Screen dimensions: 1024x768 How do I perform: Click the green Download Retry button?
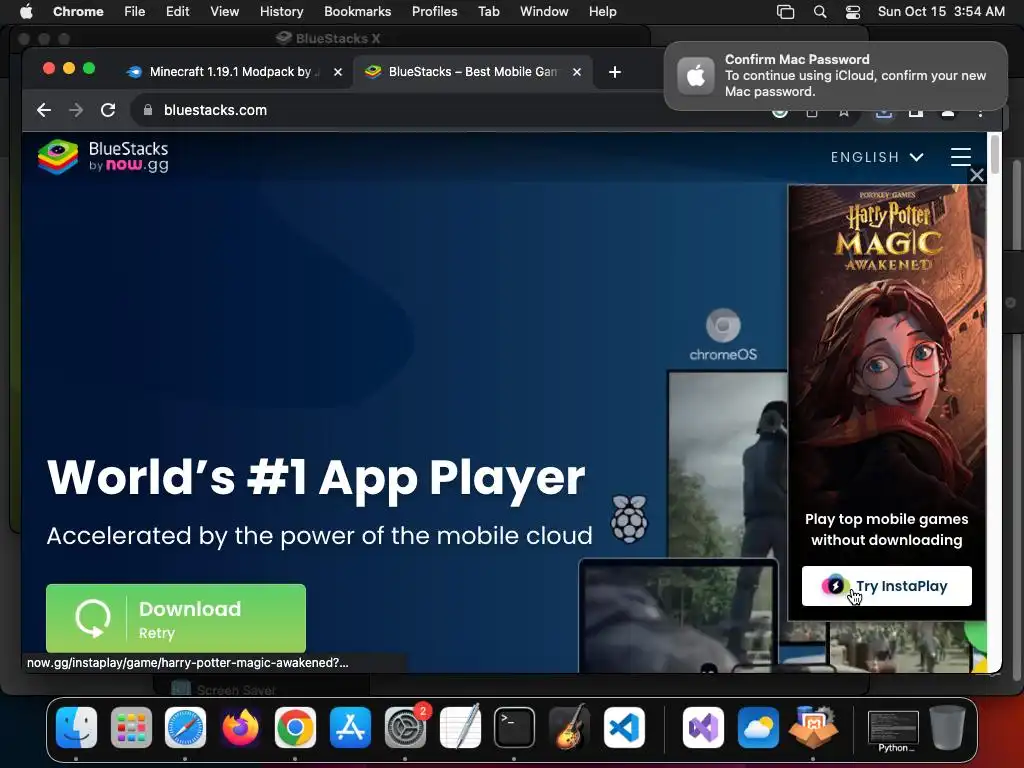[x=176, y=618]
